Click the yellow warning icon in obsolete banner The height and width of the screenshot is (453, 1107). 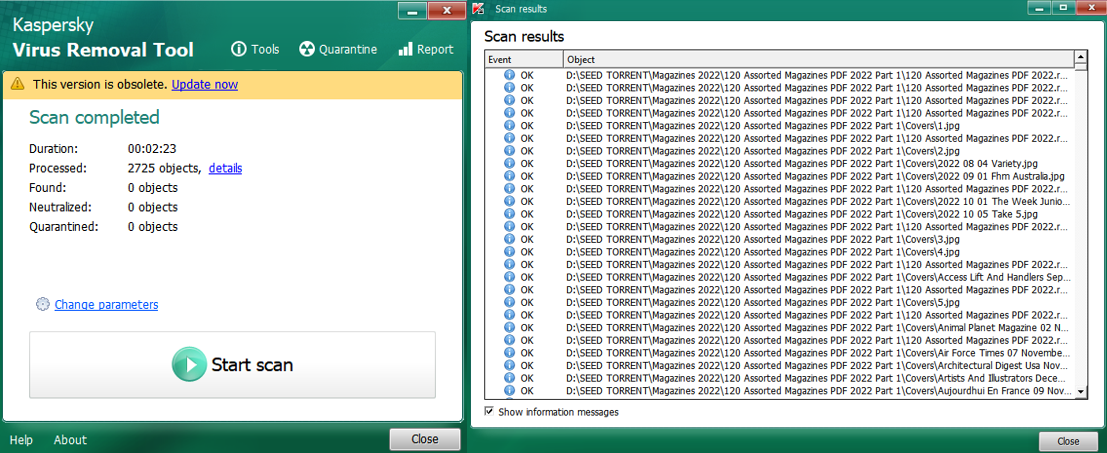[x=18, y=85]
